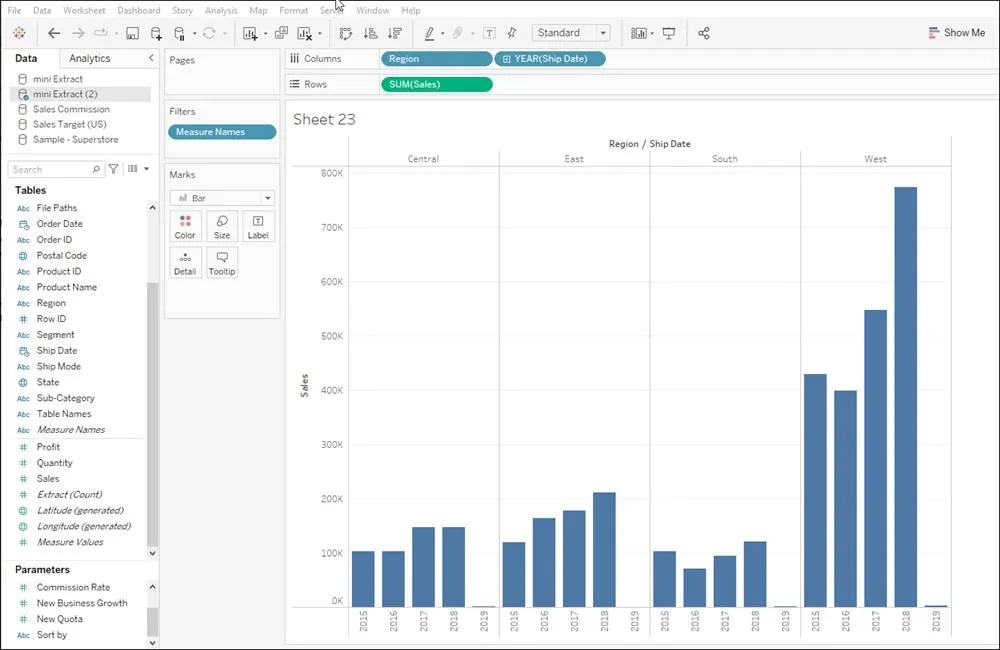Click the Parameters list scroll down arrow

pyautogui.click(x=152, y=642)
